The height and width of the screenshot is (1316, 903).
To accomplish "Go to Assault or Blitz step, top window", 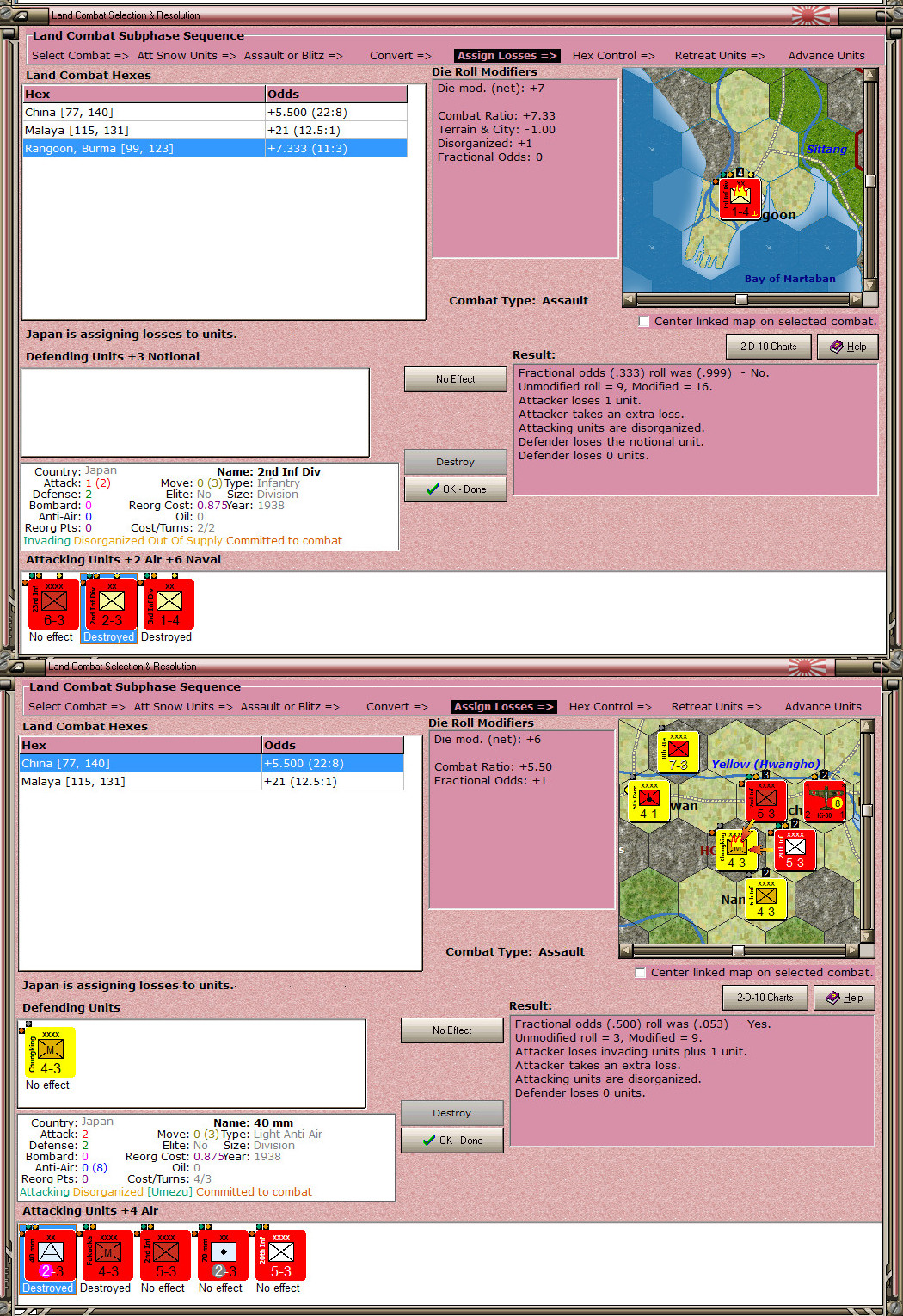I will pyautogui.click(x=293, y=55).
